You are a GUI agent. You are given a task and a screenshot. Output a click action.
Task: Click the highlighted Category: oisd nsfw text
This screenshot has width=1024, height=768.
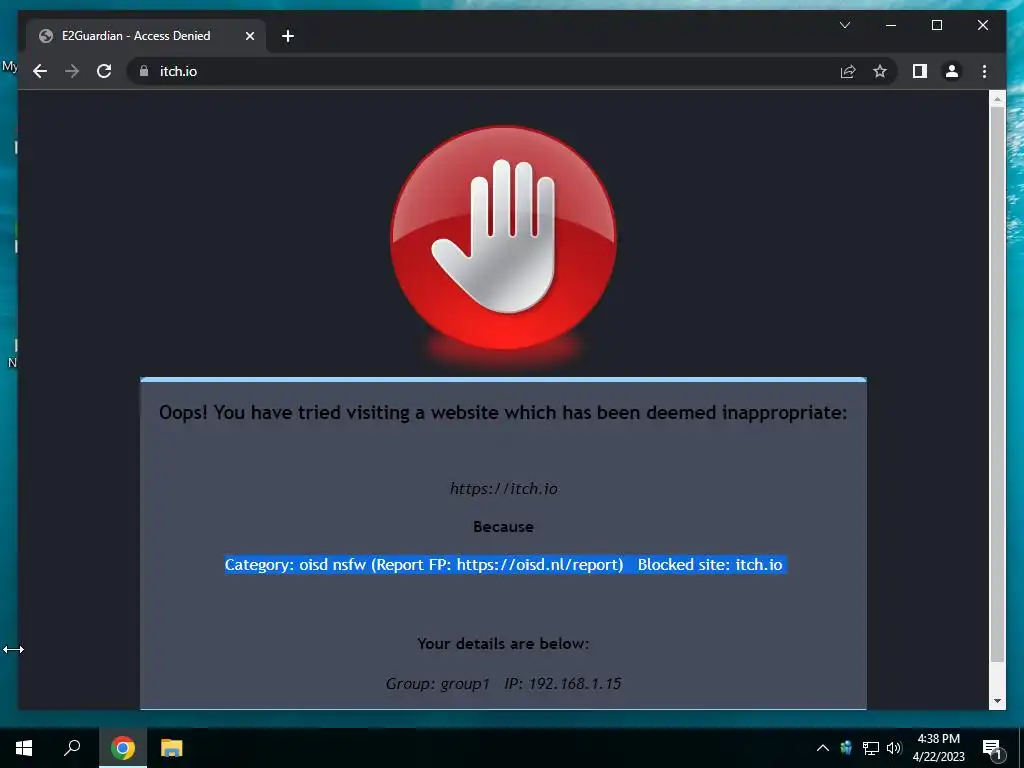coord(505,564)
